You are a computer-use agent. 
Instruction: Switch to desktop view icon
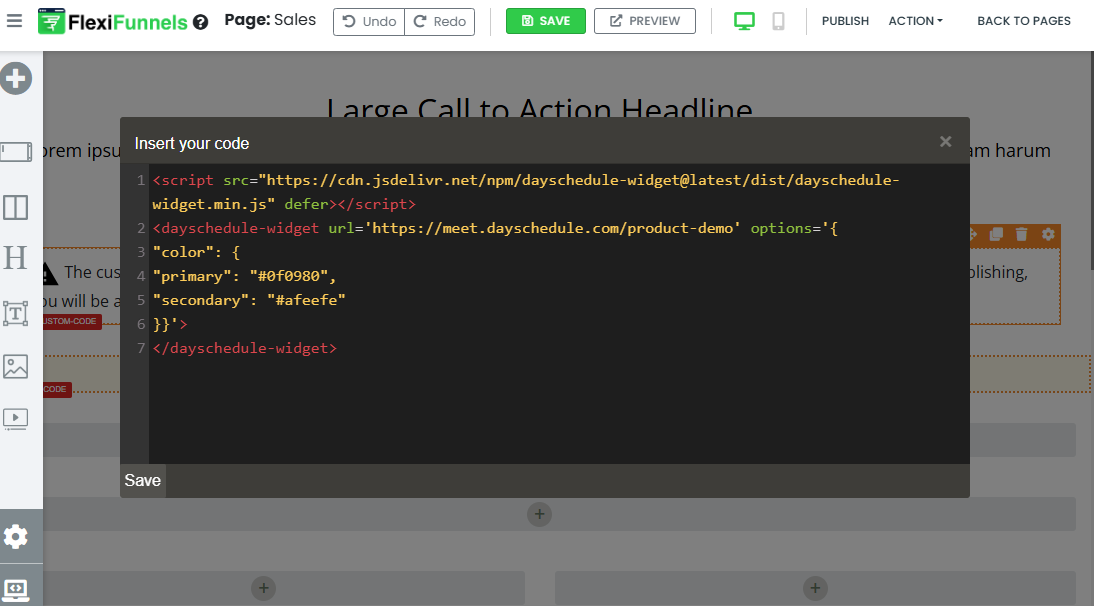click(744, 21)
